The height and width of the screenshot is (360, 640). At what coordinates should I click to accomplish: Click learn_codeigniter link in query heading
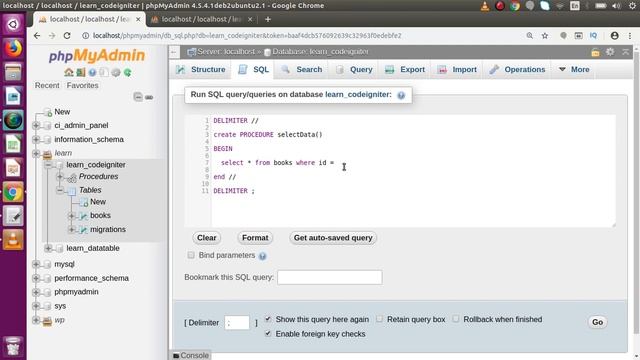(358, 95)
